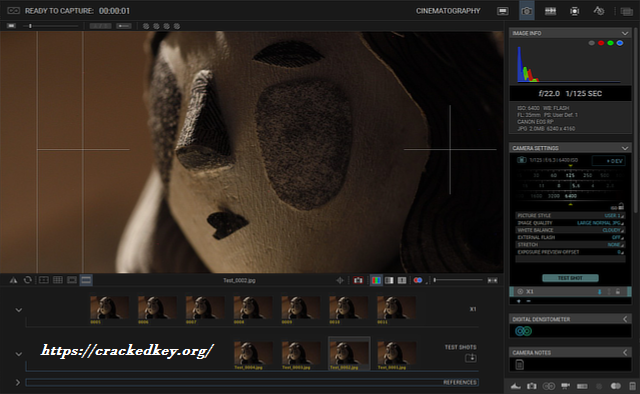The width and height of the screenshot is (640, 394).
Task: Toggle the X1 exposure enable circle
Action: (x=520, y=292)
